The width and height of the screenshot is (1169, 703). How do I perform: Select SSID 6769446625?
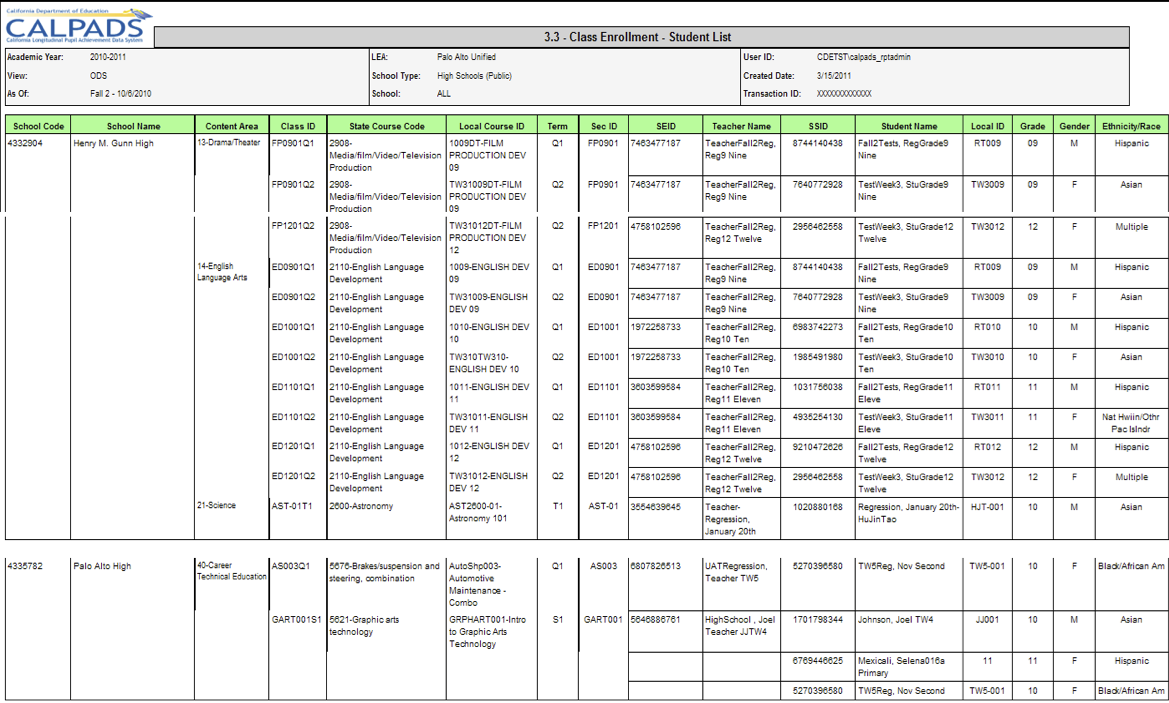pyautogui.click(x=818, y=661)
